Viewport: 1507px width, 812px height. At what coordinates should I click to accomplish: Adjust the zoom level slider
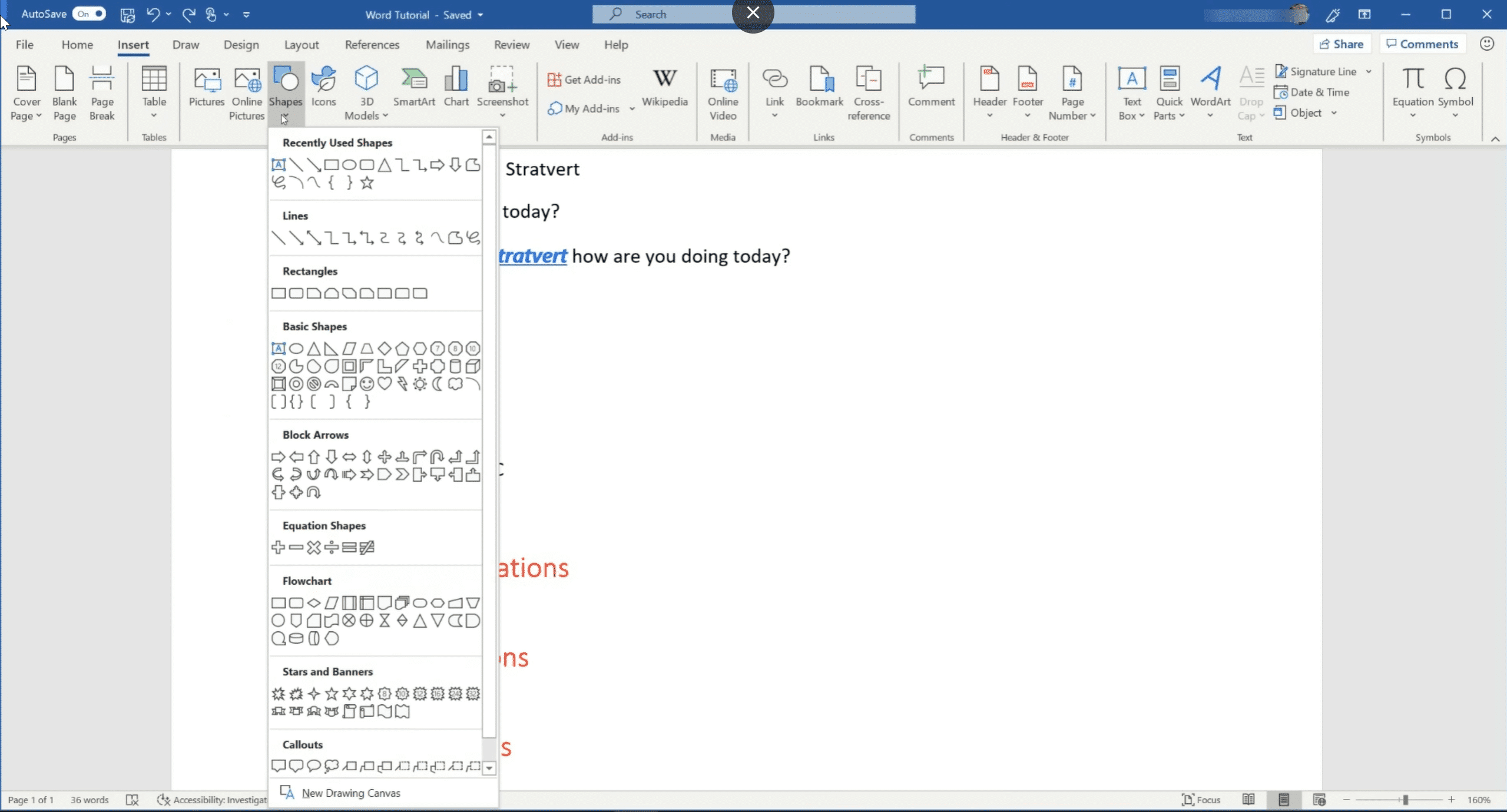point(1405,799)
